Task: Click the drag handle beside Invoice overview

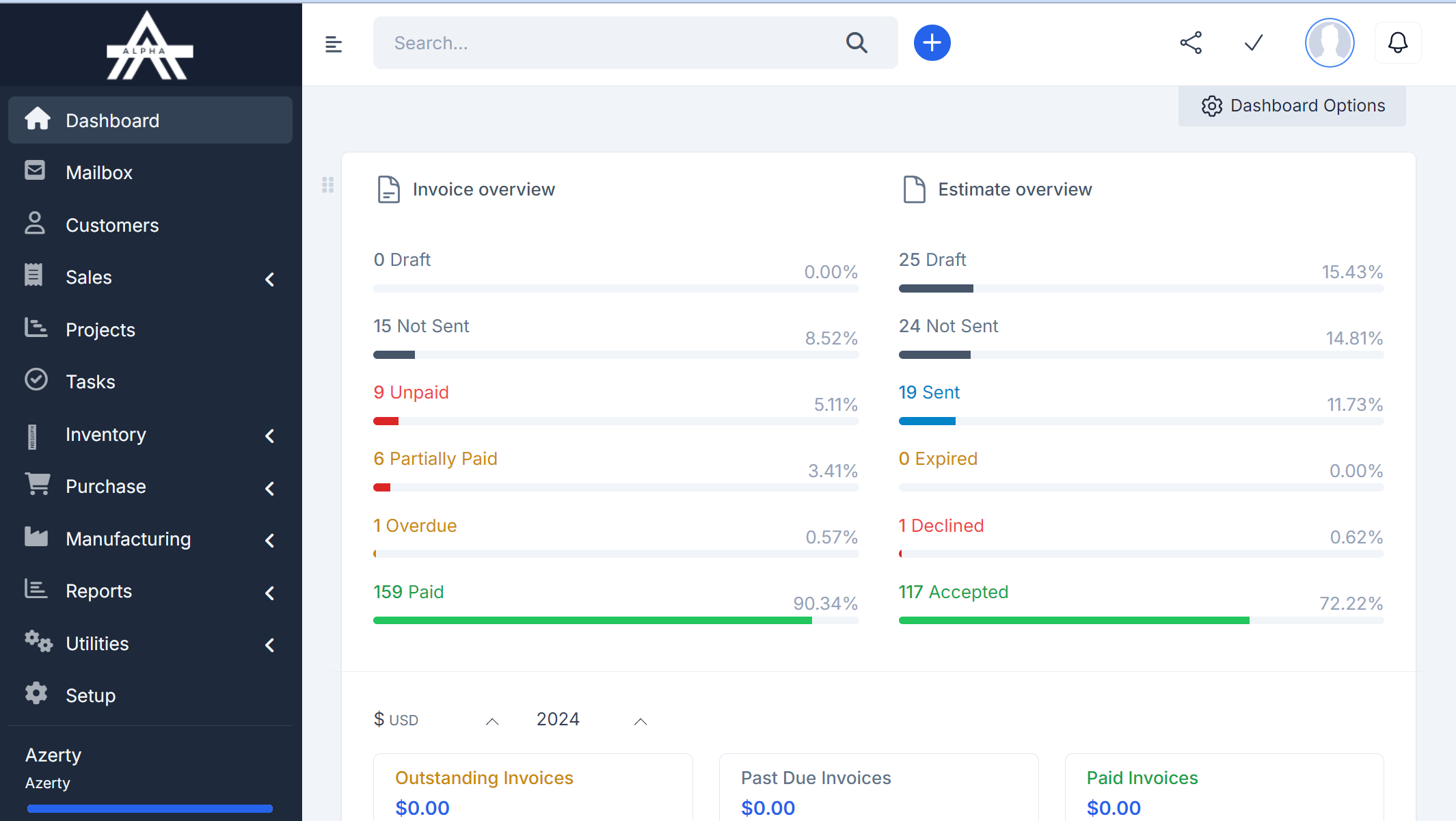Action: click(328, 185)
